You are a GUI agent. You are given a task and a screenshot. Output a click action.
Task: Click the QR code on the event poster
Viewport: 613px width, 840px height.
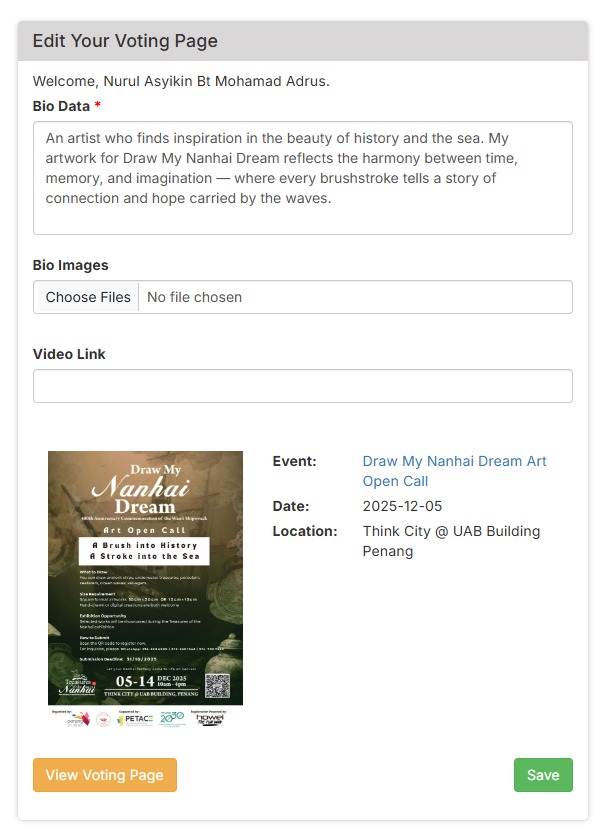coord(218,686)
